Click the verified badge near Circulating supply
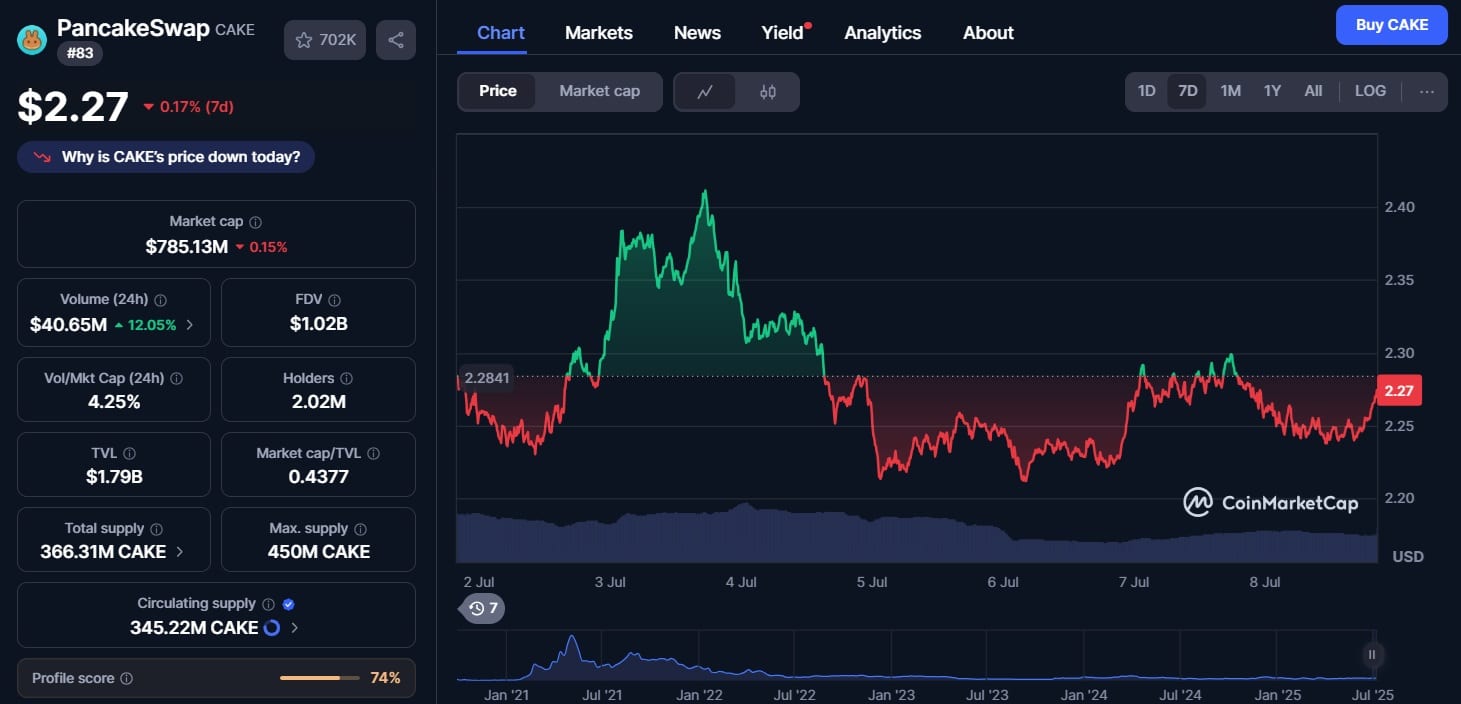This screenshot has height=704, width=1461. pos(289,604)
